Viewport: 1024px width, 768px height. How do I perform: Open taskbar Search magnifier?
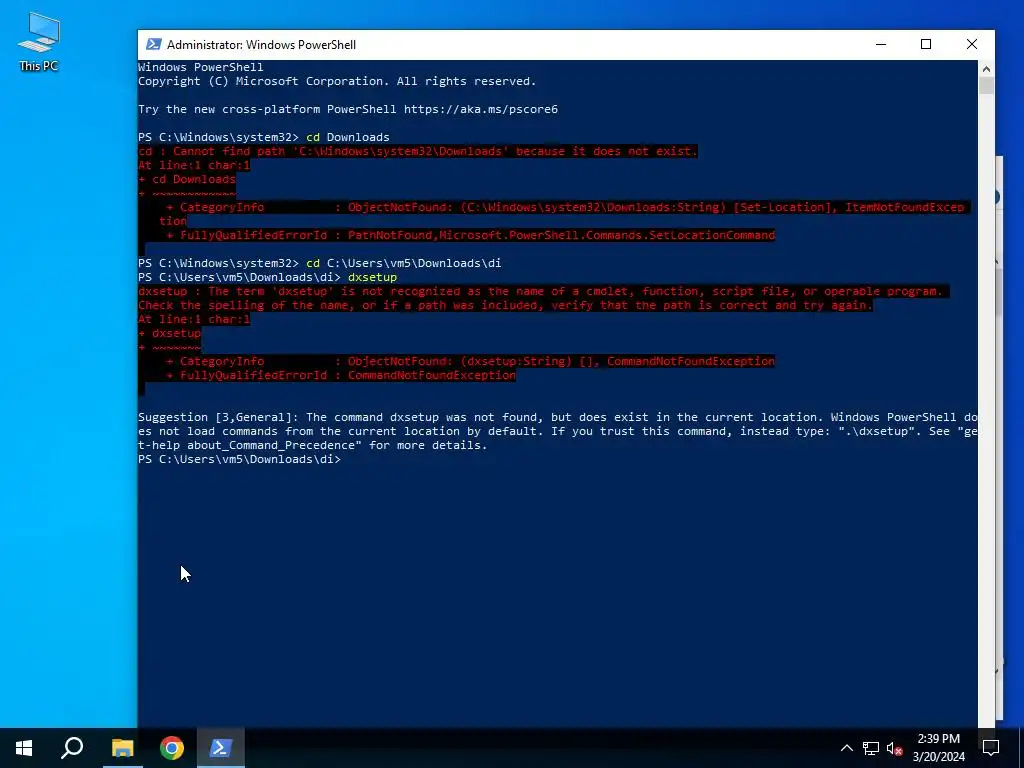72,748
